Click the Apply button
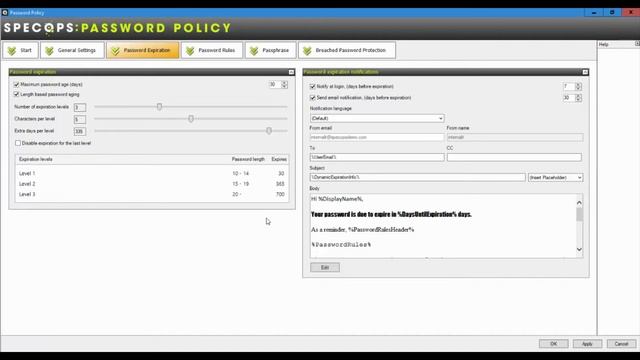 (x=587, y=344)
